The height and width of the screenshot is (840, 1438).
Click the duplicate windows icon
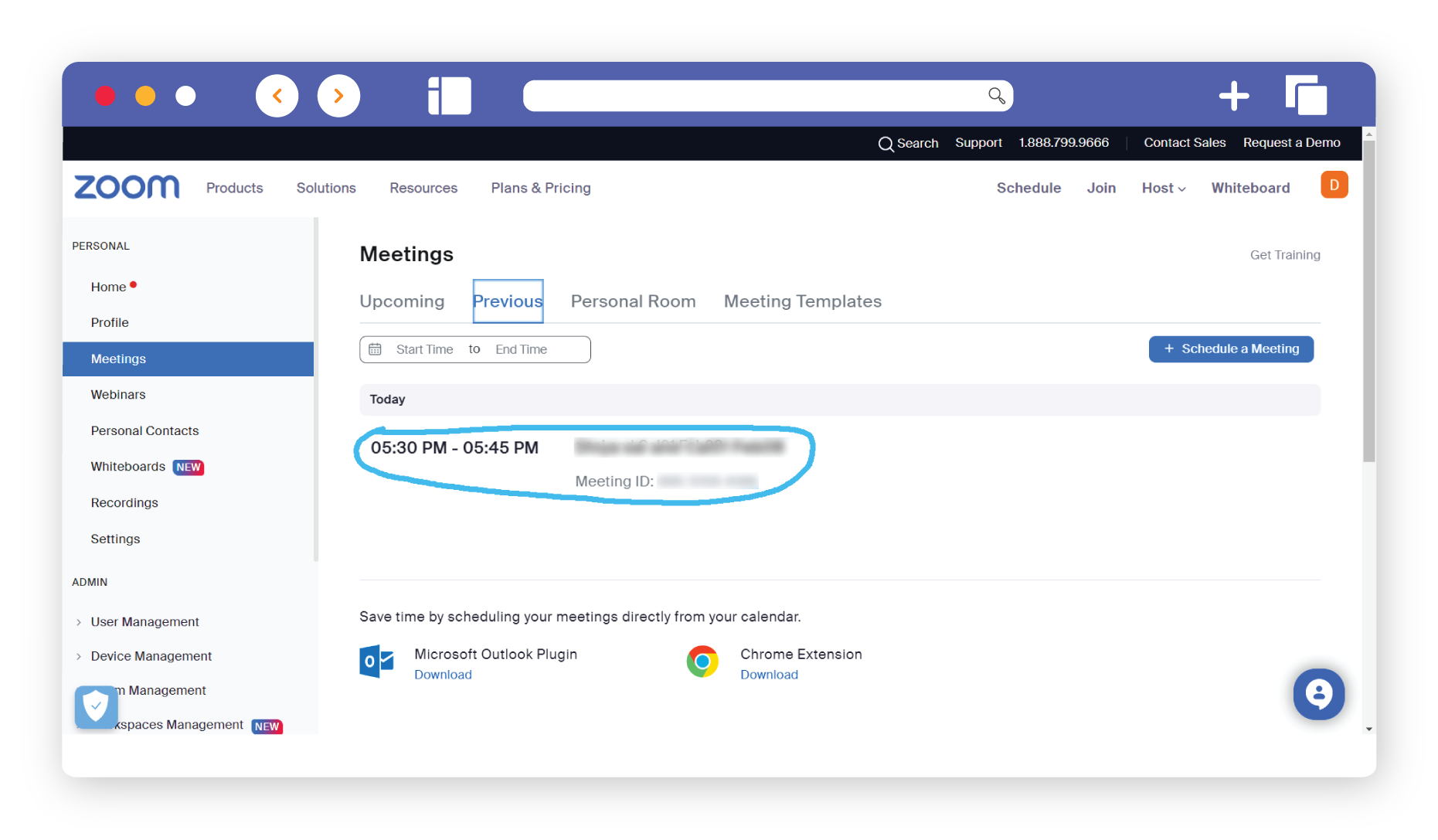tap(1306, 96)
